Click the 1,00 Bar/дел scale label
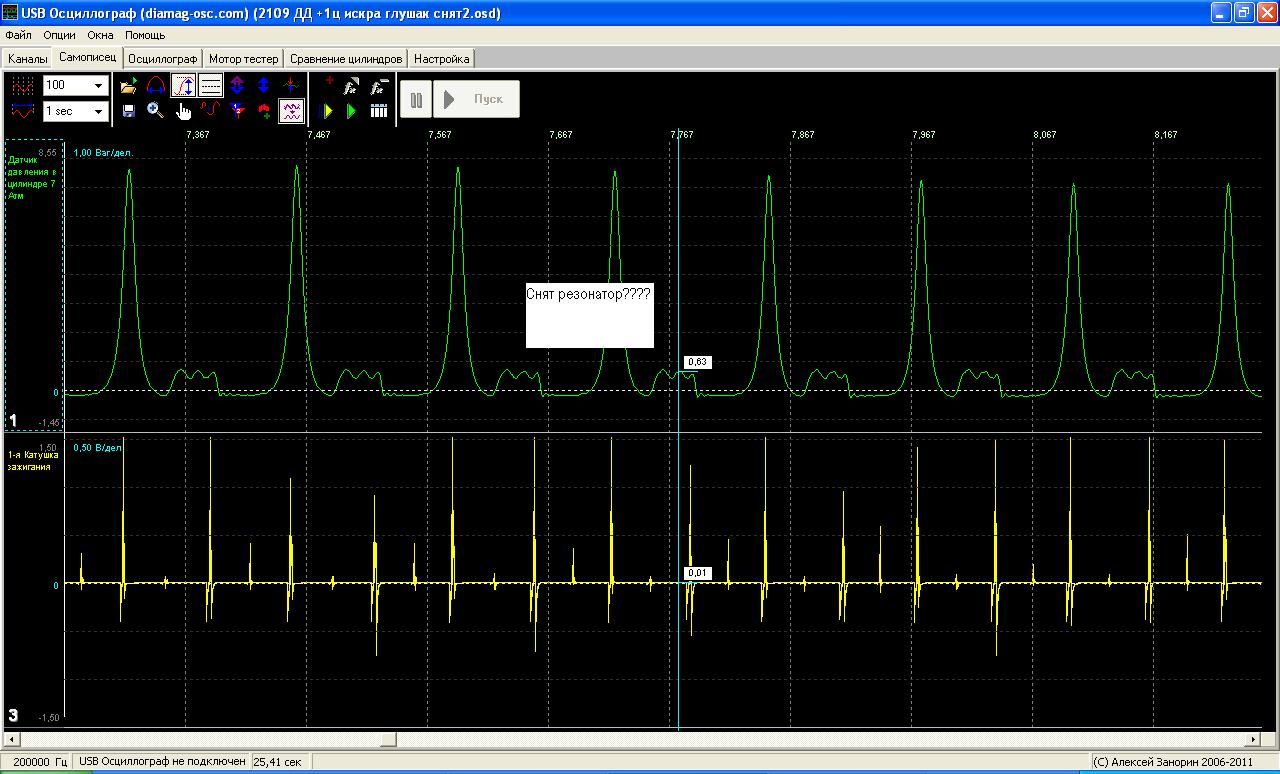1280x774 pixels. [x=102, y=153]
